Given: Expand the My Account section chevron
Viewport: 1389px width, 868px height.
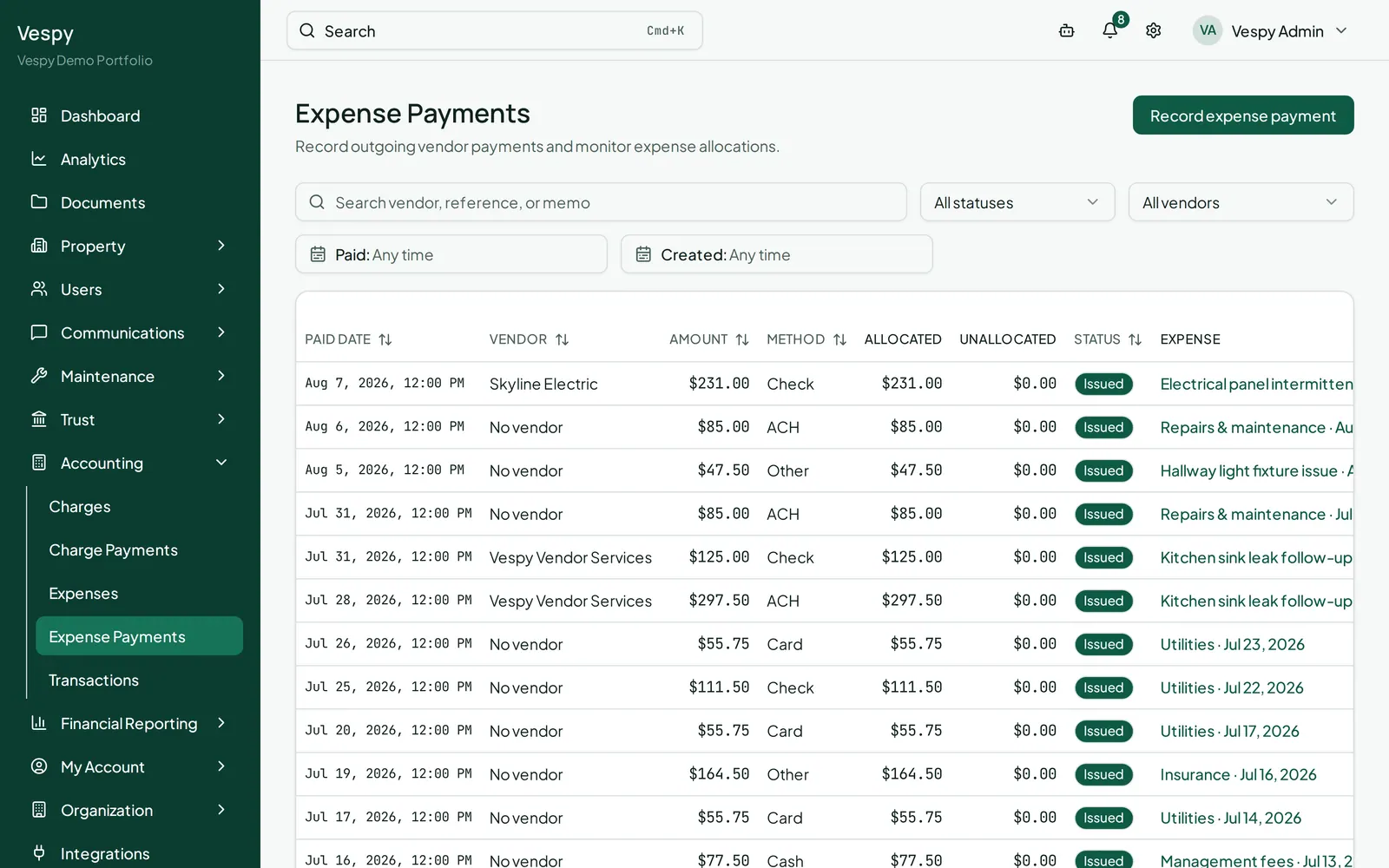Looking at the screenshot, I should tap(221, 766).
